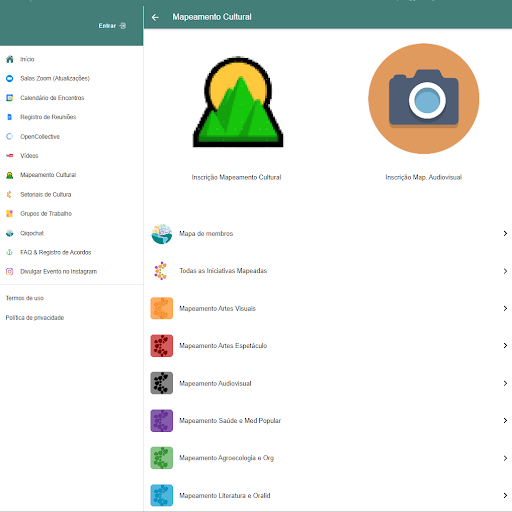The width and height of the screenshot is (512, 512).
Task: Click the Início home icon
Action: (10, 59)
